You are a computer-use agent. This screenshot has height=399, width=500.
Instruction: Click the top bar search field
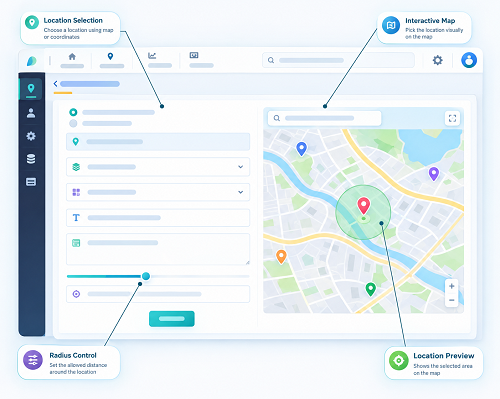pyautogui.click(x=338, y=60)
